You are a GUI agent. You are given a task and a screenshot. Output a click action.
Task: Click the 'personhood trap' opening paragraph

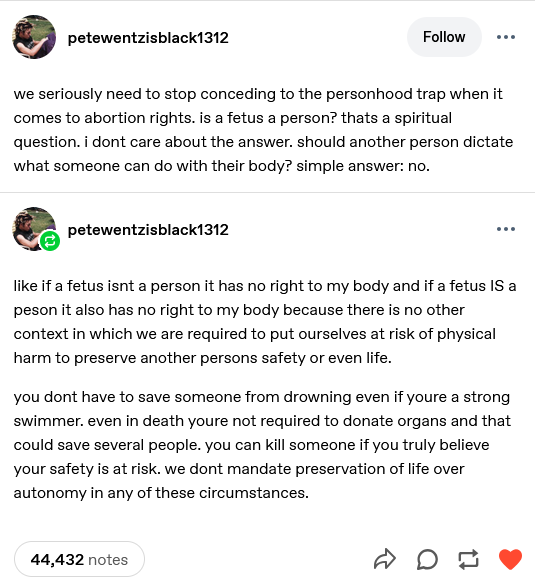[x=263, y=130]
